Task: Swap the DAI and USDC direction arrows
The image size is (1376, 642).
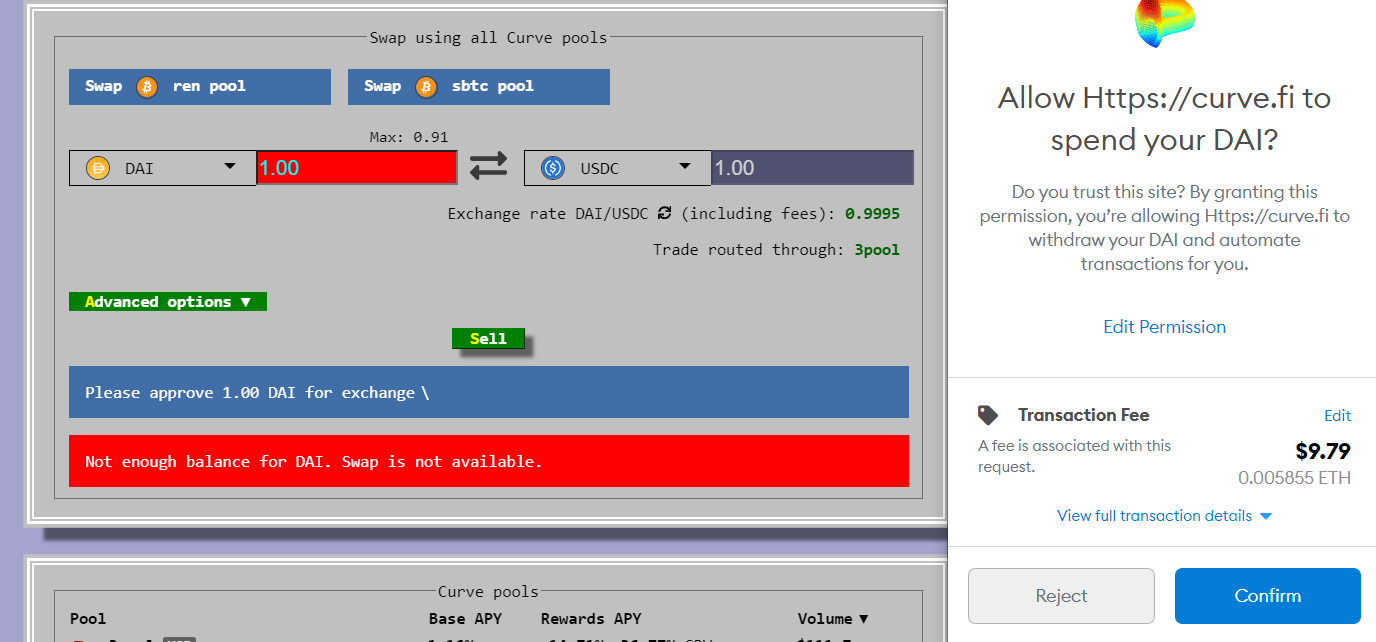Action: pyautogui.click(x=489, y=167)
